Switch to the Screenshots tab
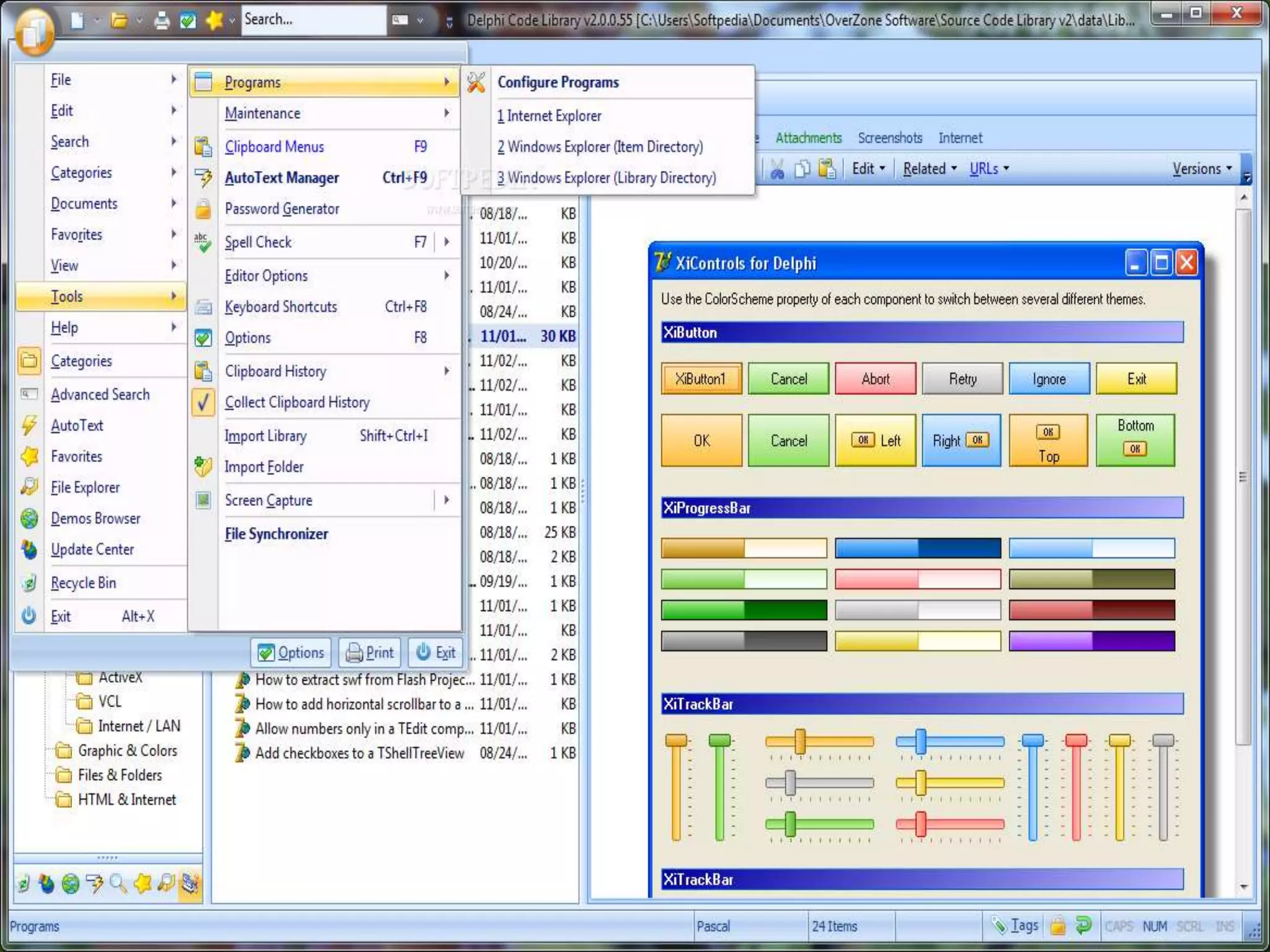The width and height of the screenshot is (1270, 952). tap(890, 138)
